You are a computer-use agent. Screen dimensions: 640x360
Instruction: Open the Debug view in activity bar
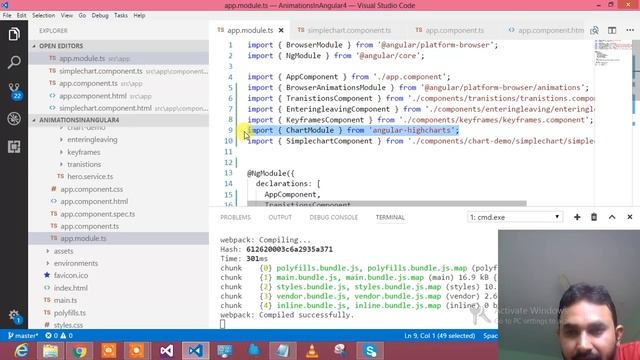(x=14, y=119)
